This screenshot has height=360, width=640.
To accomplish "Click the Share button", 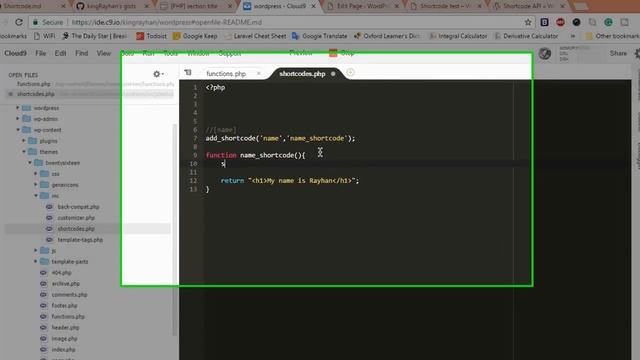I will pos(618,53).
